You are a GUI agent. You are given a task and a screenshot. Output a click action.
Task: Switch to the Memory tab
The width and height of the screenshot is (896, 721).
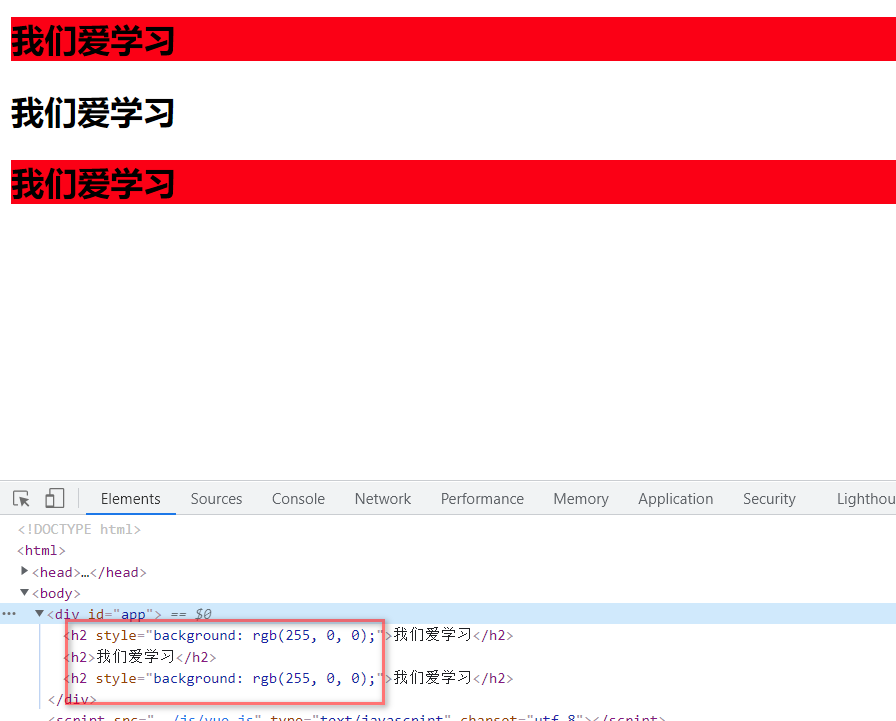tap(581, 499)
